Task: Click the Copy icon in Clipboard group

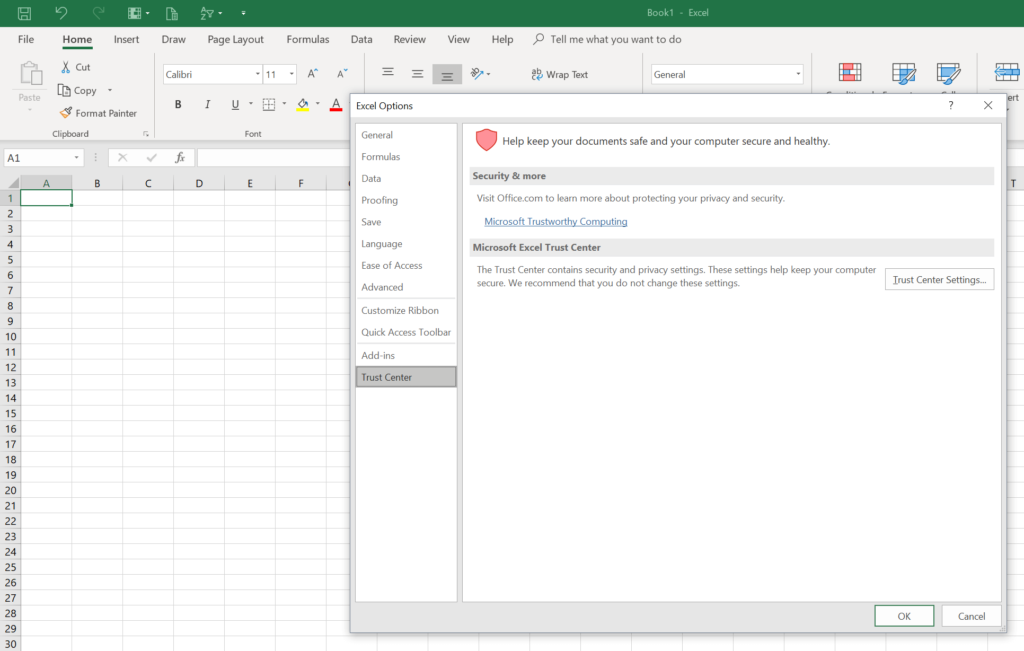Action: [x=64, y=90]
